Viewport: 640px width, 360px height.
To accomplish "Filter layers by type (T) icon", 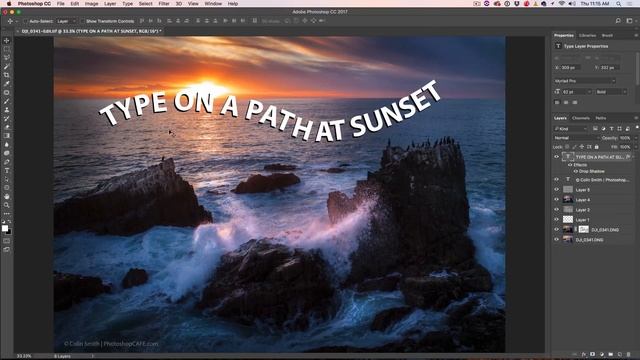I will point(611,129).
